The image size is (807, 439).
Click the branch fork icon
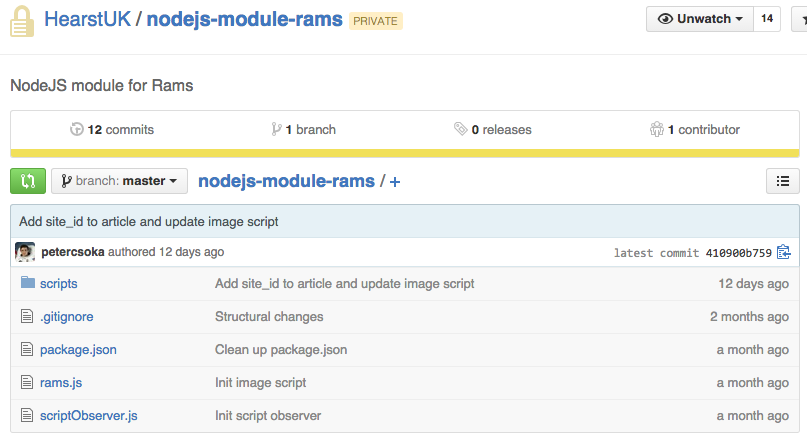pos(276,129)
